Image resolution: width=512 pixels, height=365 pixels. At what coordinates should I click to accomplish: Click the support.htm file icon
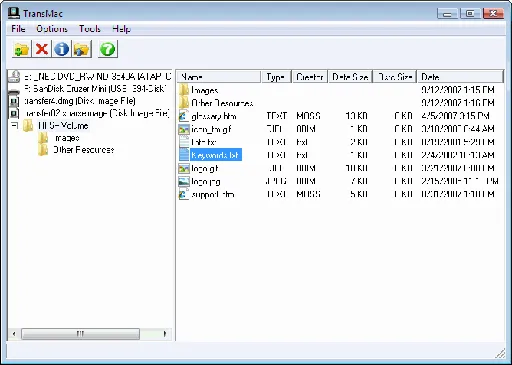click(x=184, y=194)
